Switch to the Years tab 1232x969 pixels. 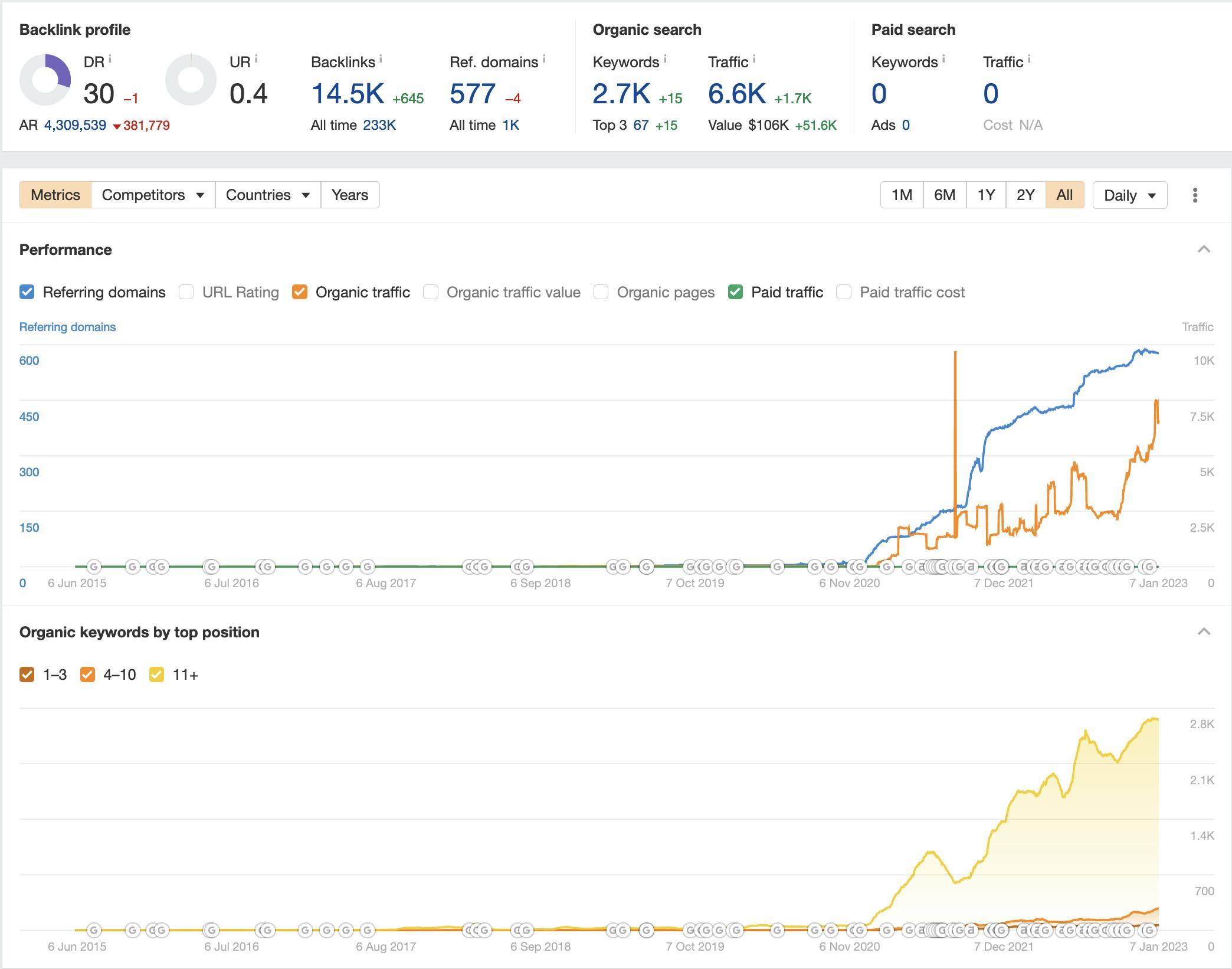pos(350,195)
